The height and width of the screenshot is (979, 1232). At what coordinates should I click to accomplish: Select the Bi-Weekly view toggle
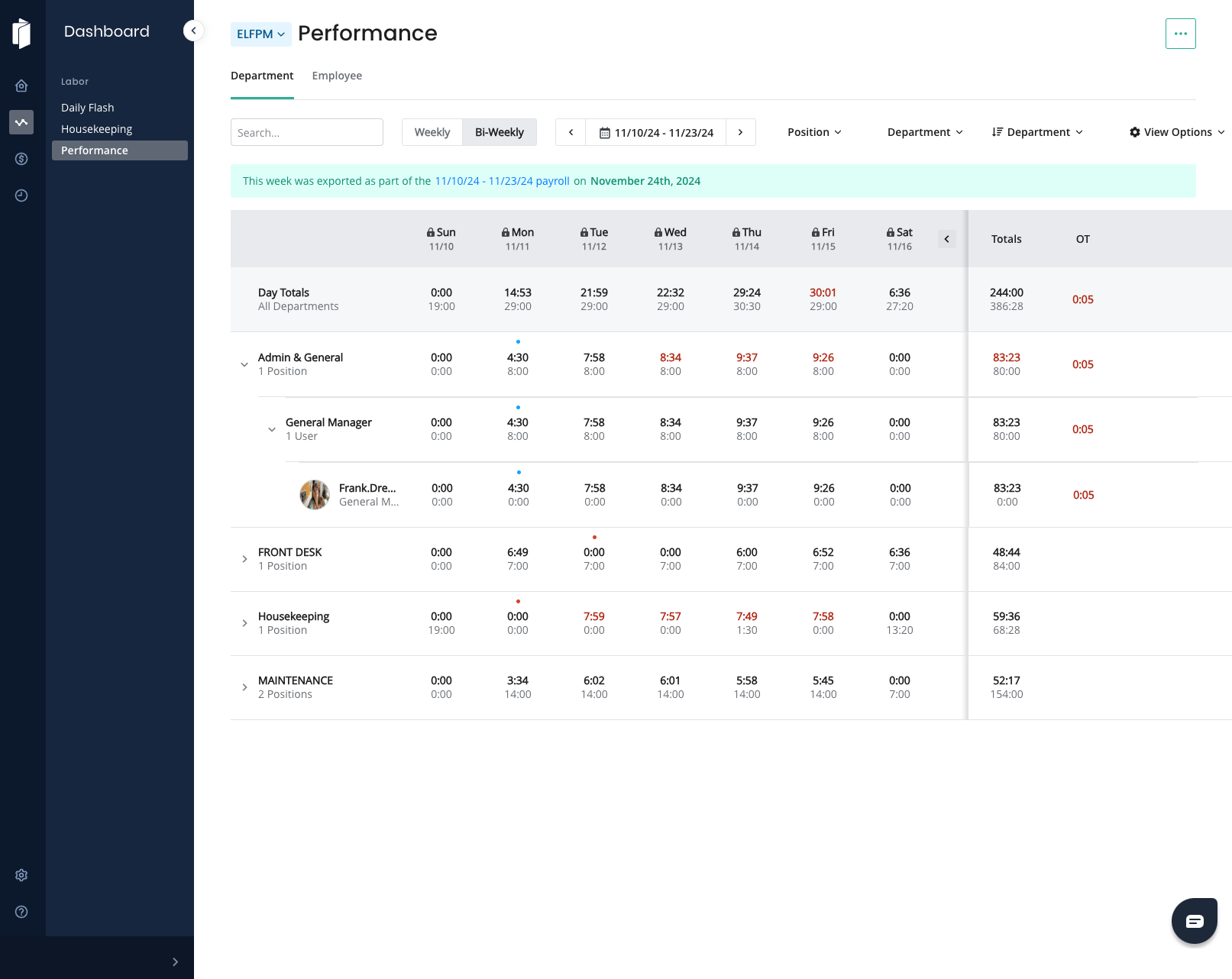[500, 132]
